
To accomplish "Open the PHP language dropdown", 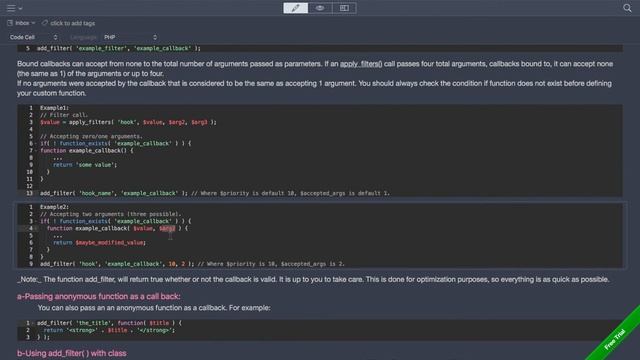I will click(131, 37).
